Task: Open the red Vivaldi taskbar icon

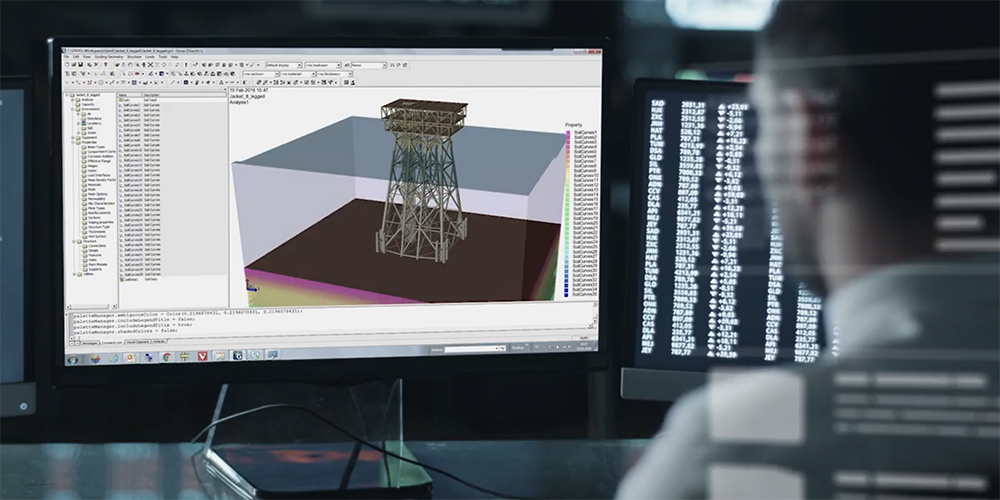Action: pyautogui.click(x=202, y=356)
